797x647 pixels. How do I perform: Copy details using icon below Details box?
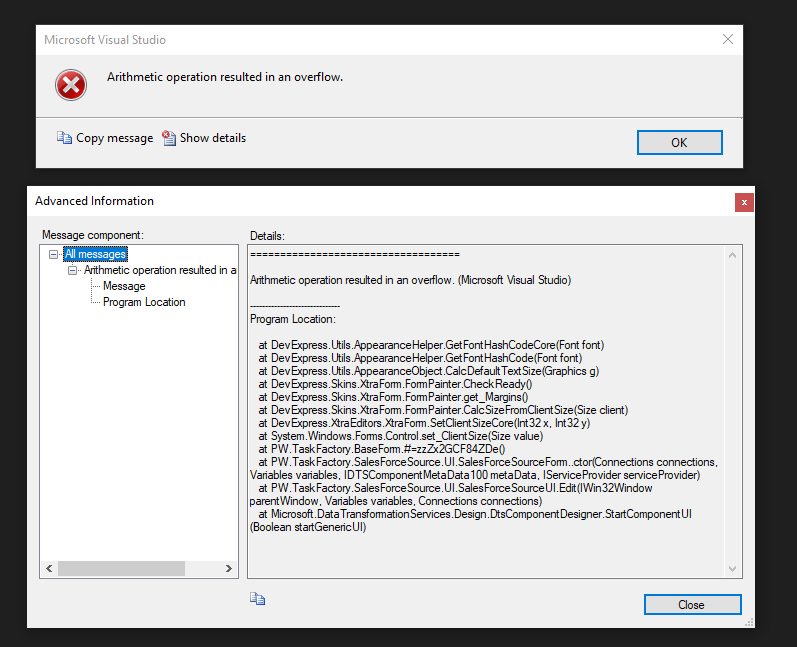[258, 599]
